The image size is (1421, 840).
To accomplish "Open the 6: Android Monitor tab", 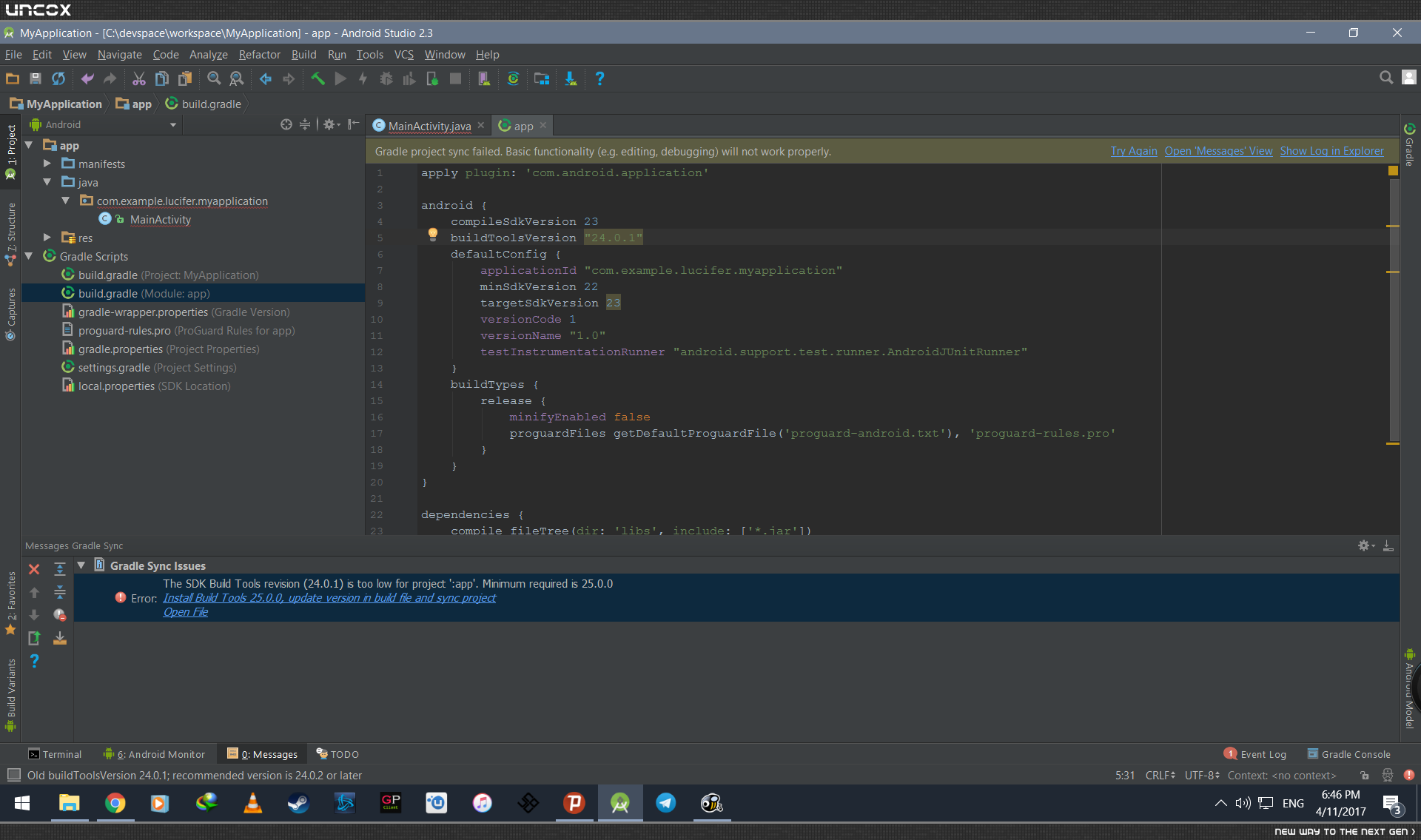I will 154,754.
